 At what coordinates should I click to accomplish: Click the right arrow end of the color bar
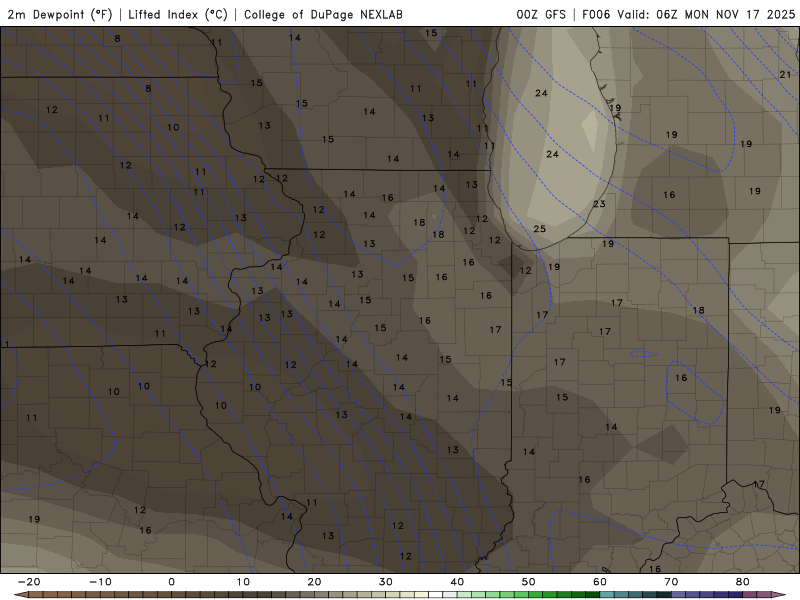(x=779, y=595)
